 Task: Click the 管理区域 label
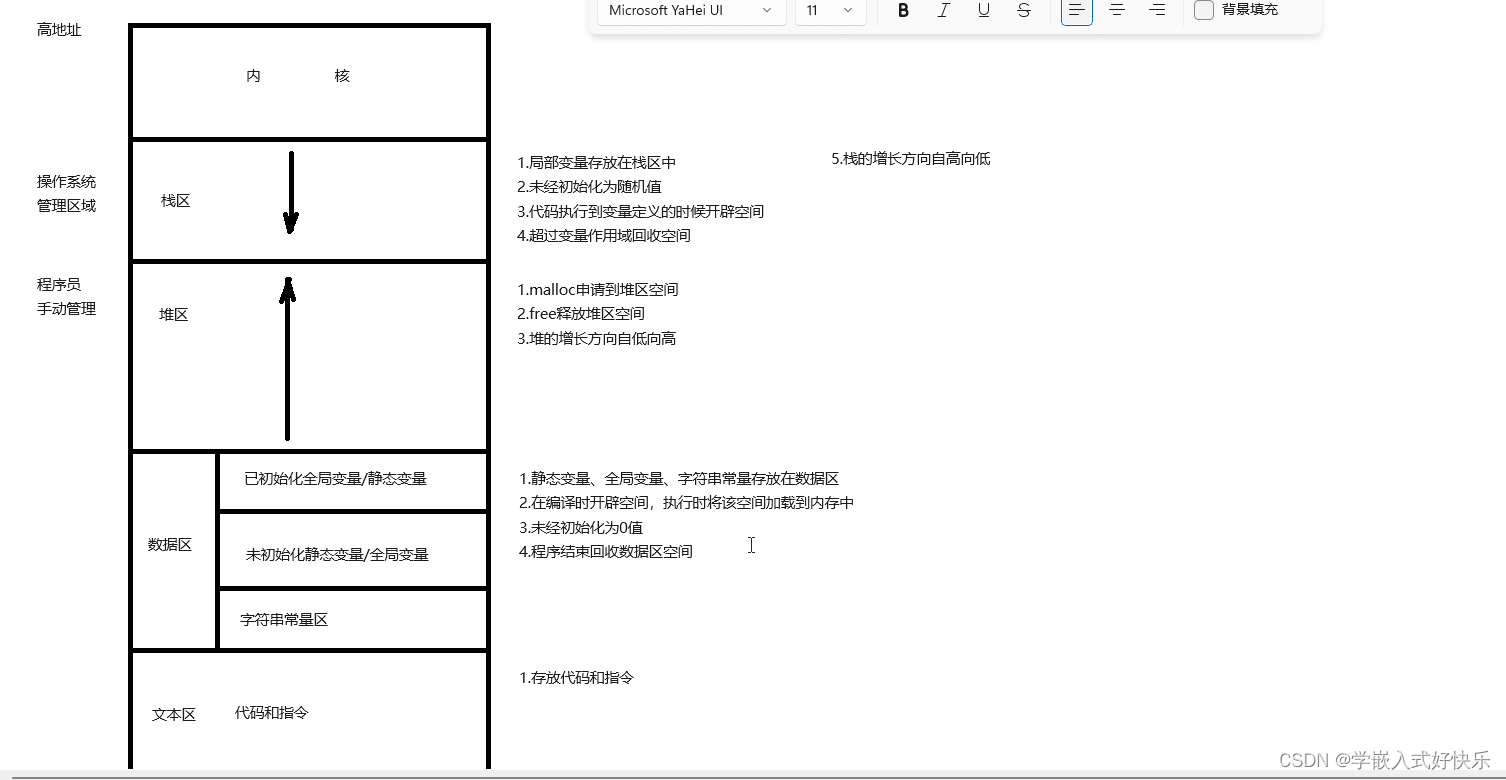click(67, 206)
